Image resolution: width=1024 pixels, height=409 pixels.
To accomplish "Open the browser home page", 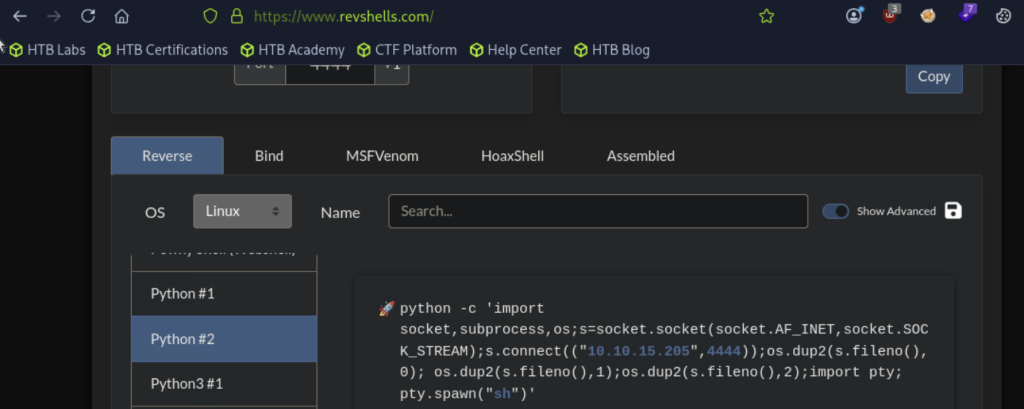I will (x=121, y=16).
